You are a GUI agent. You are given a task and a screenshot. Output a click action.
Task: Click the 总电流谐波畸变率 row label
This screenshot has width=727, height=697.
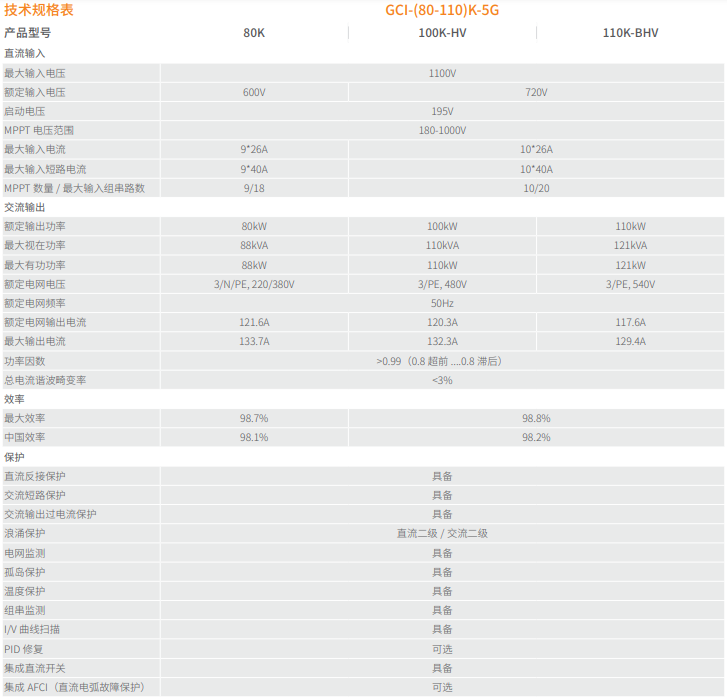click(x=45, y=380)
